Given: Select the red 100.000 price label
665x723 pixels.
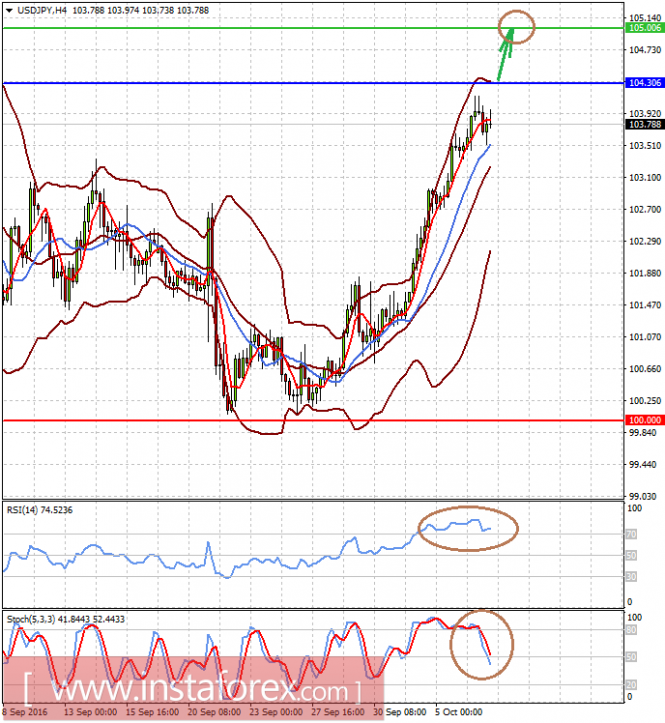Looking at the screenshot, I should coord(644,420).
